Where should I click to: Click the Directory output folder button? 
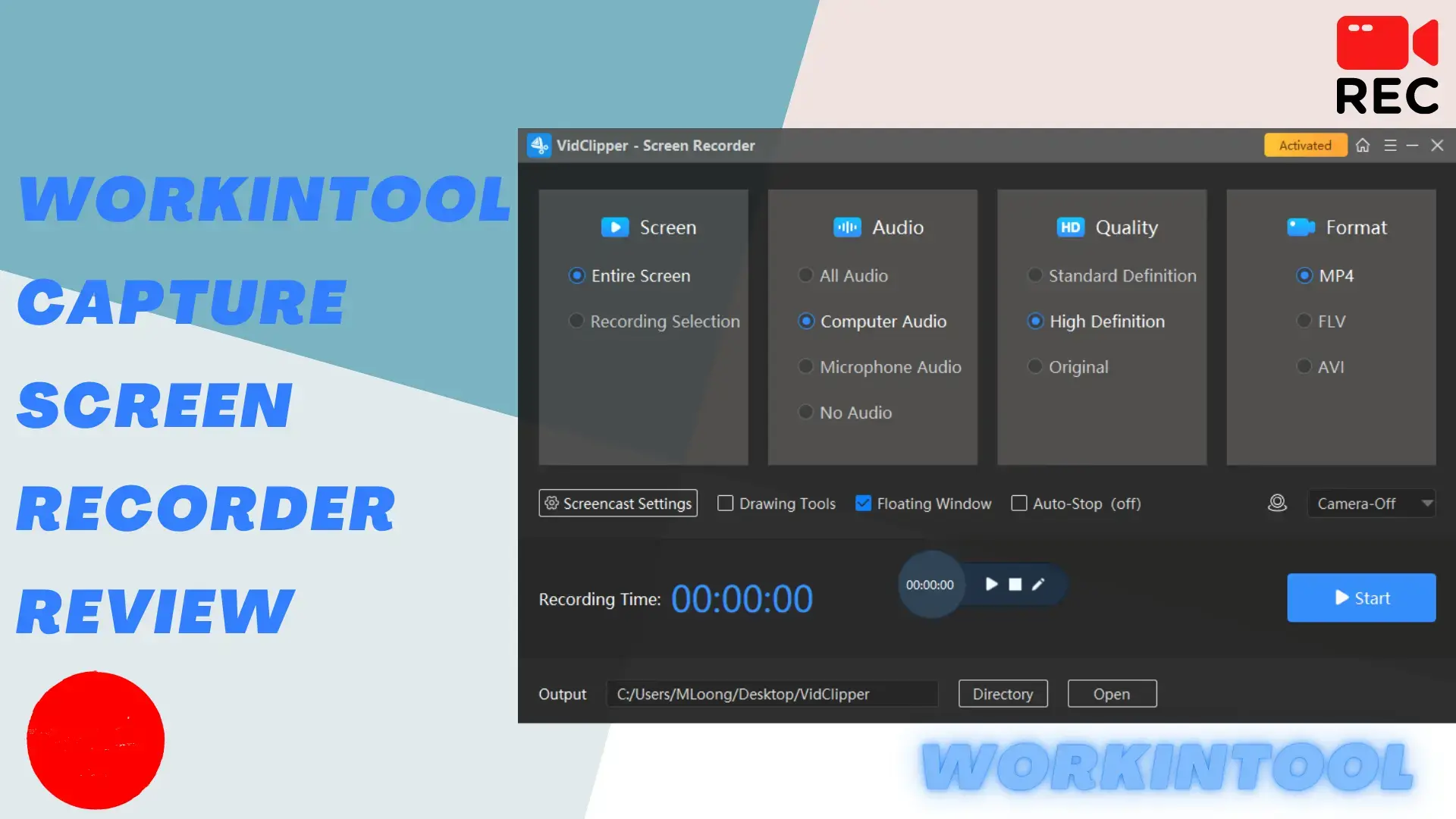coord(1003,694)
